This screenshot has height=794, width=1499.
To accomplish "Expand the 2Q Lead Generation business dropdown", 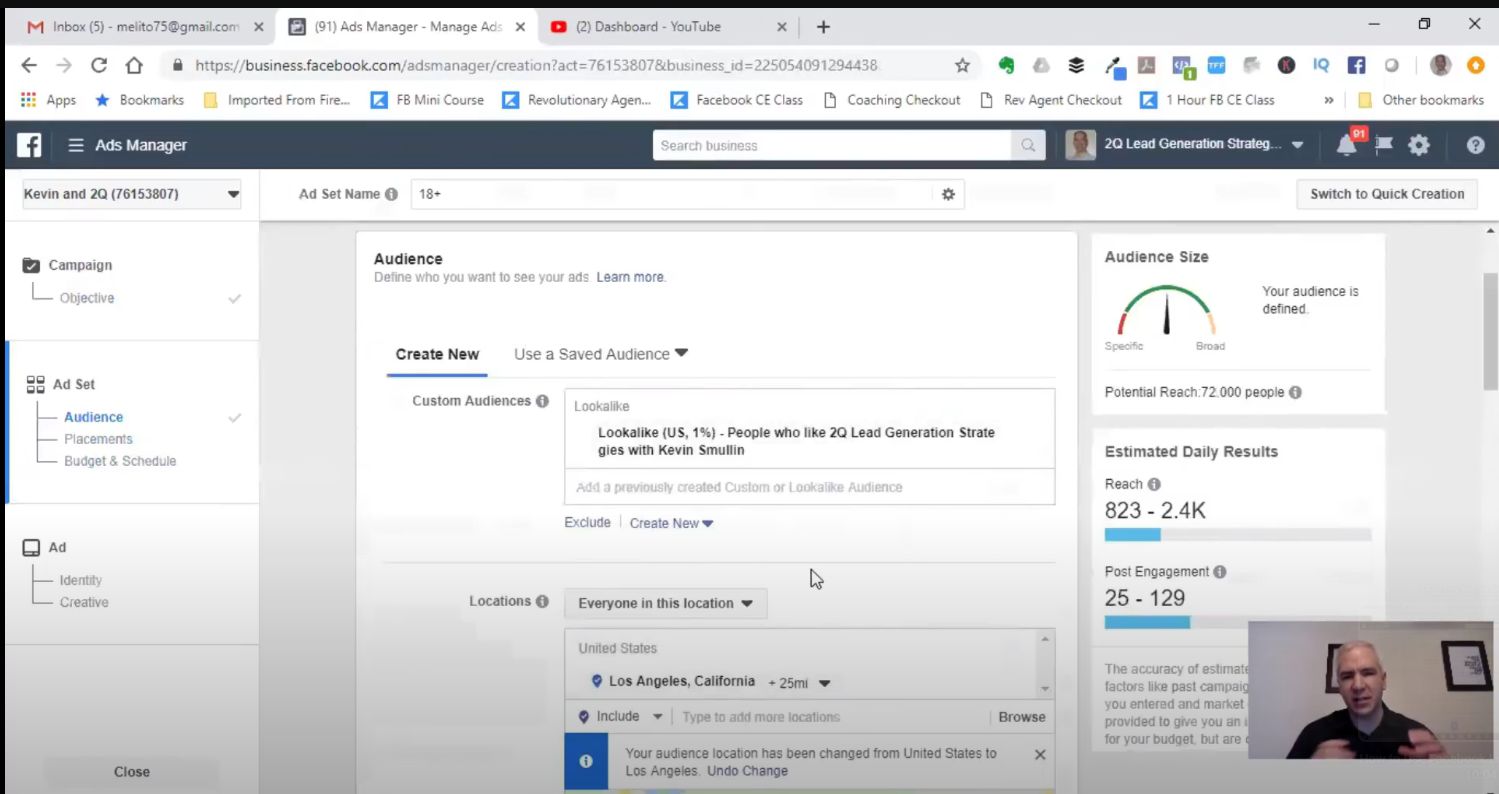I will point(1297,145).
